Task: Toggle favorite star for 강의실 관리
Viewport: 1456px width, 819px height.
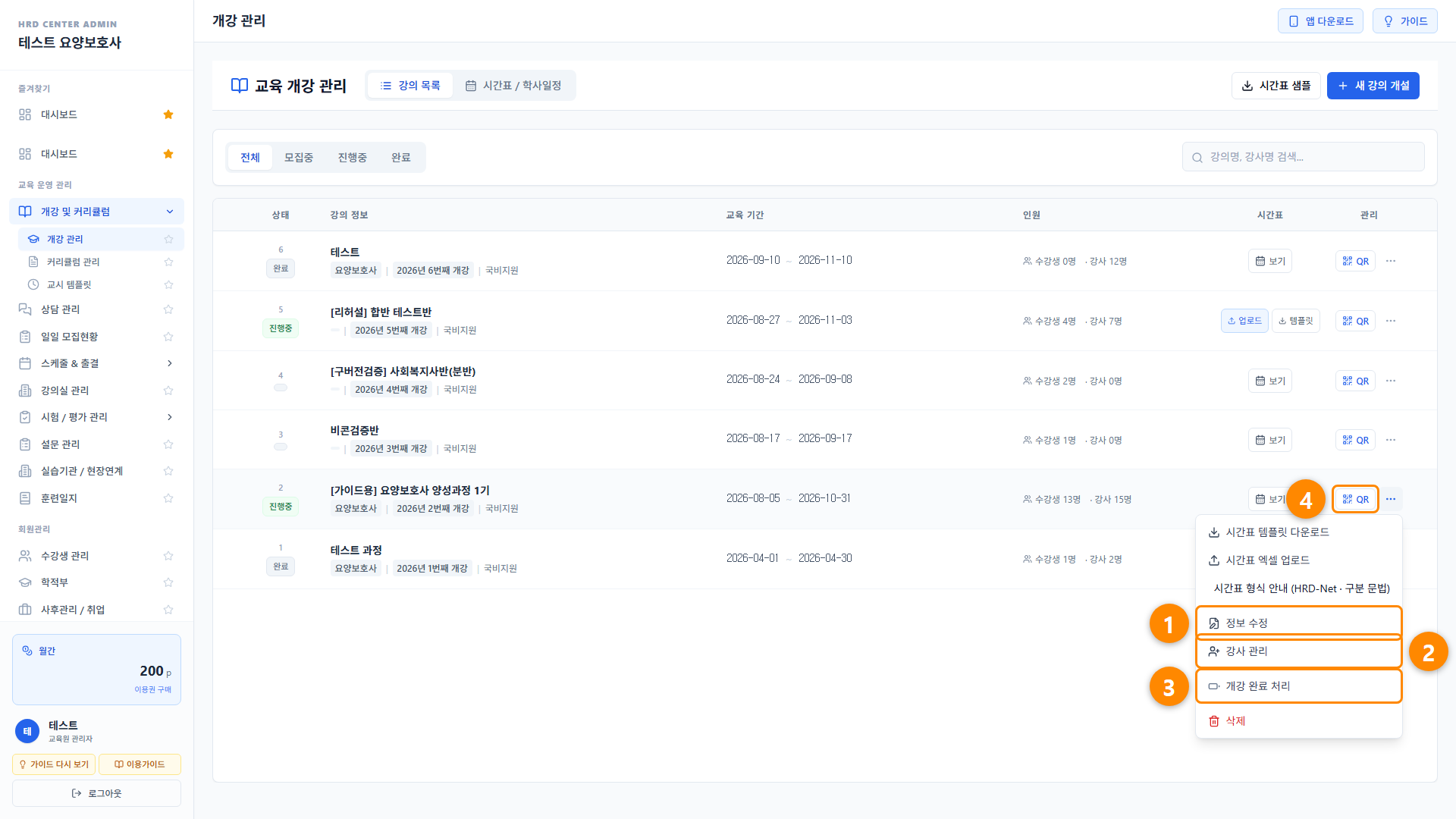Action: click(168, 391)
